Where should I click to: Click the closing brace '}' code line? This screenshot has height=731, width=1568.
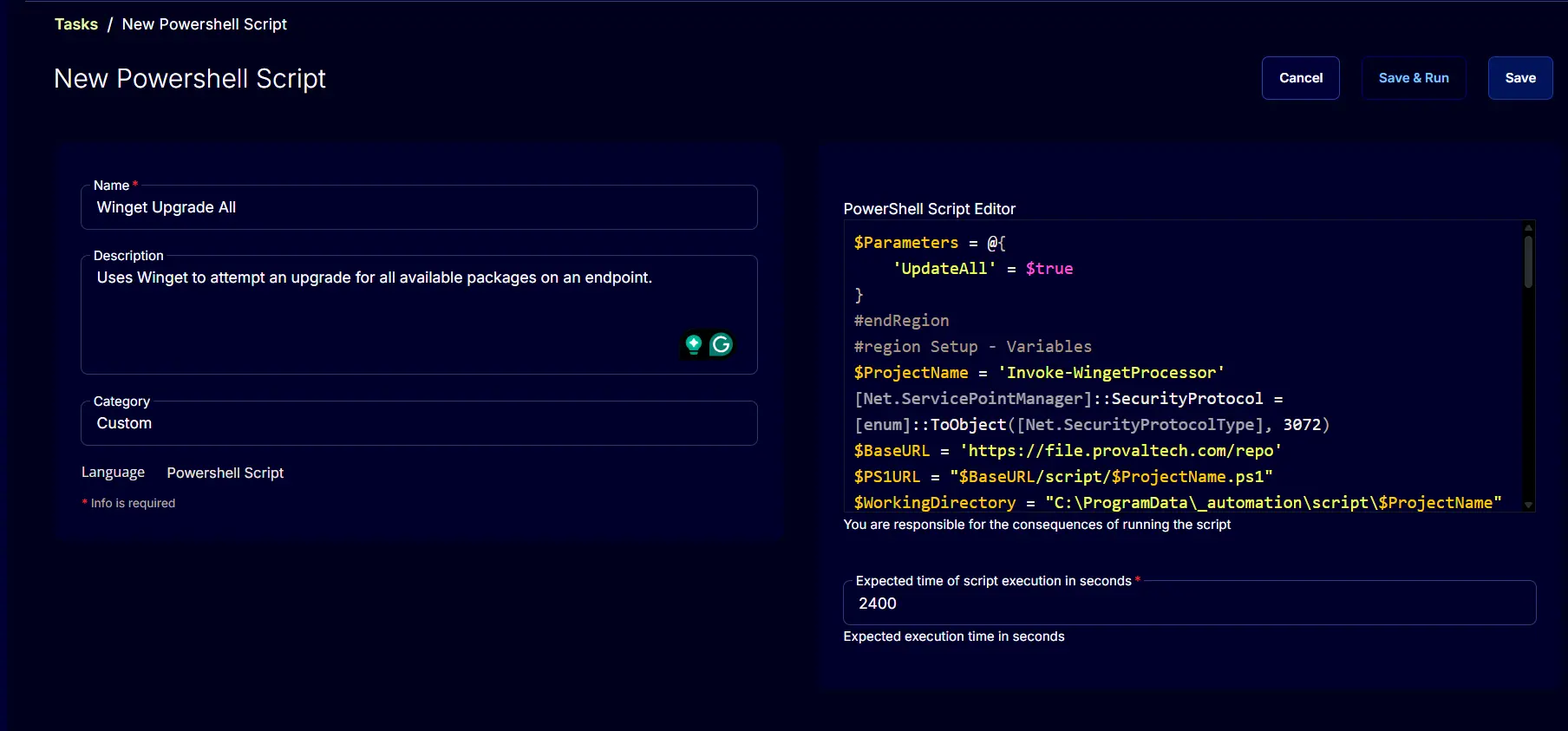click(859, 295)
